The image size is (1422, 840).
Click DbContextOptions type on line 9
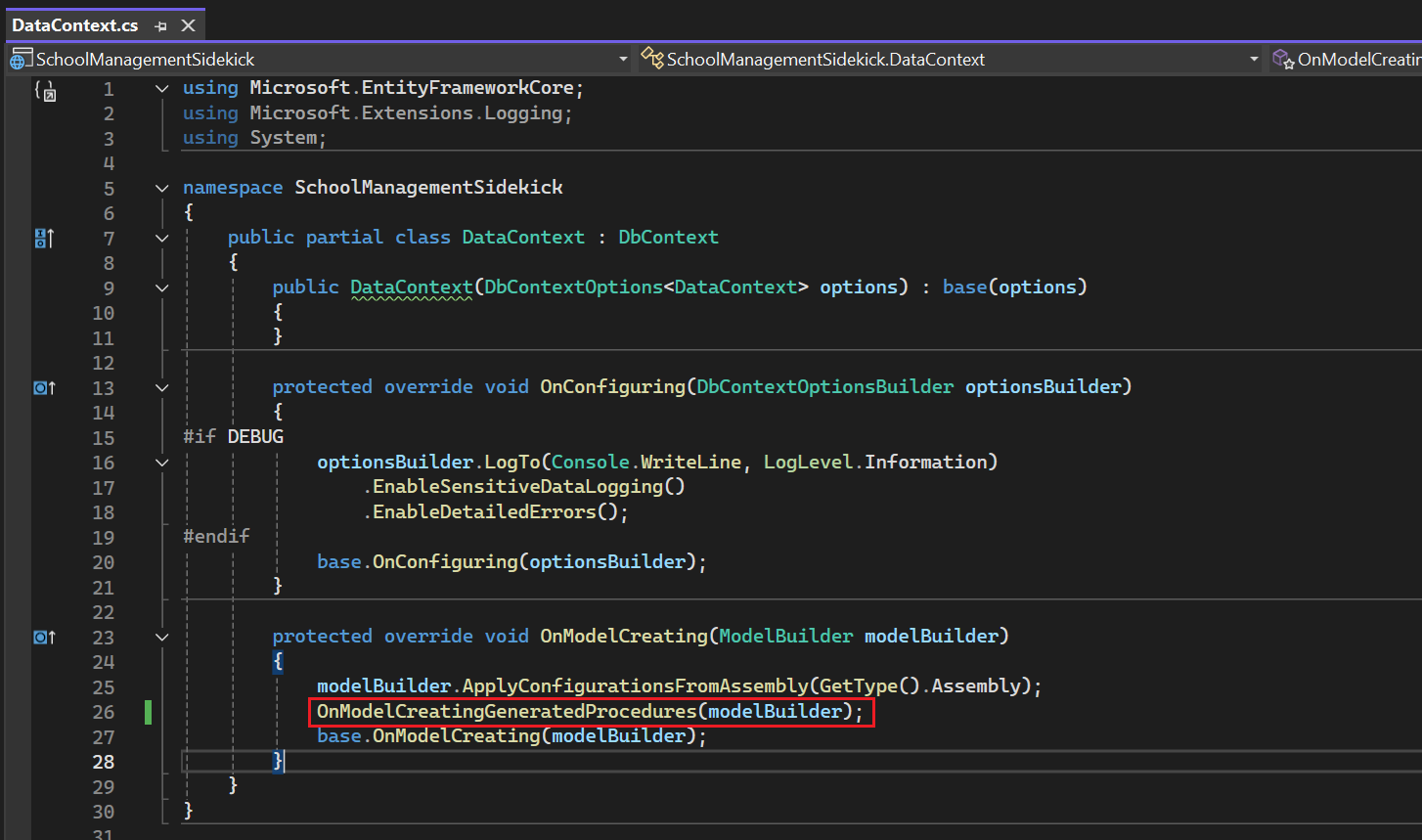click(x=574, y=287)
